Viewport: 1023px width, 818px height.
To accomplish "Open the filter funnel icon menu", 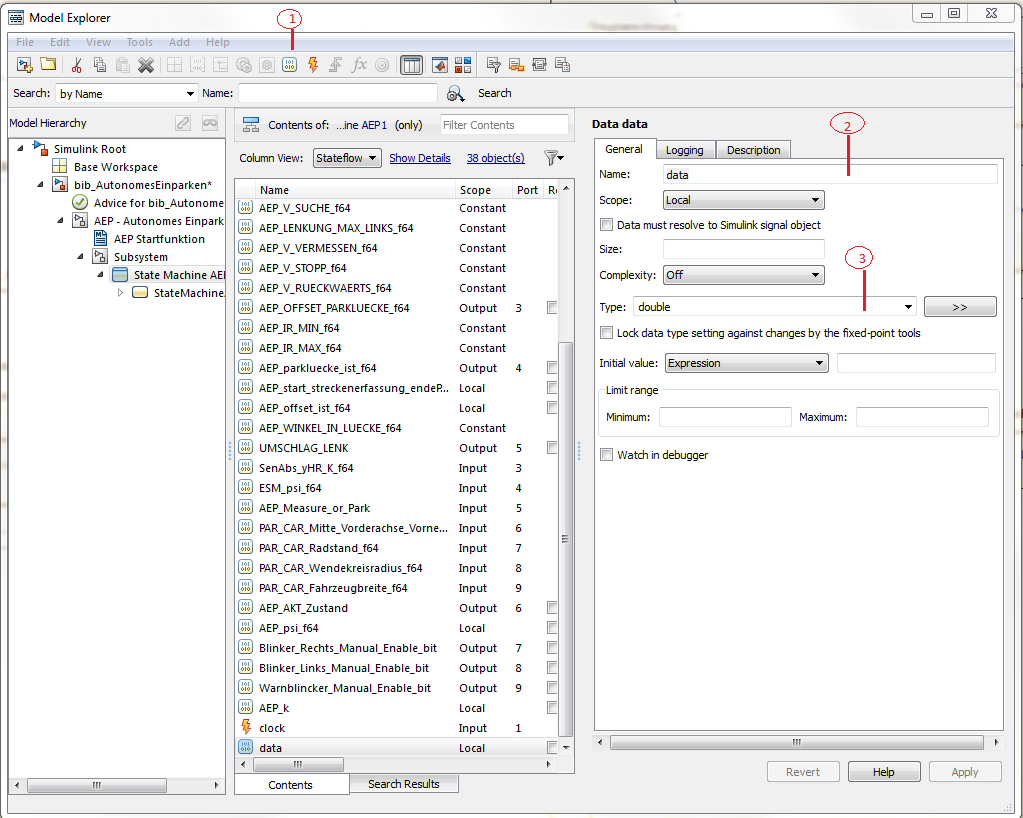I will (x=553, y=158).
